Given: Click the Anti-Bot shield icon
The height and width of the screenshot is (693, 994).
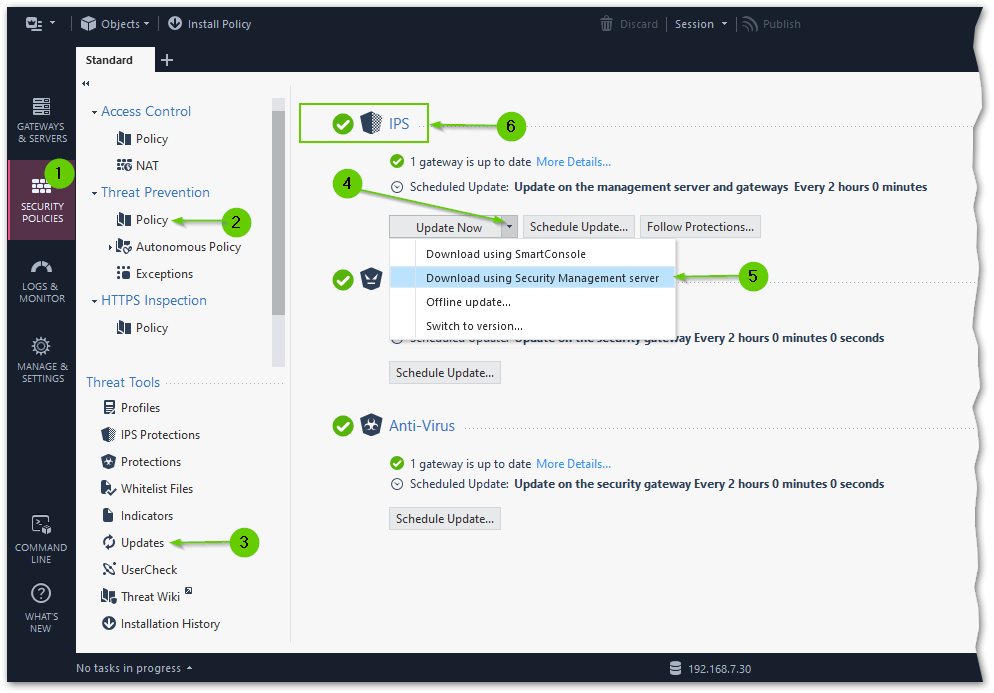Looking at the screenshot, I should 371,279.
